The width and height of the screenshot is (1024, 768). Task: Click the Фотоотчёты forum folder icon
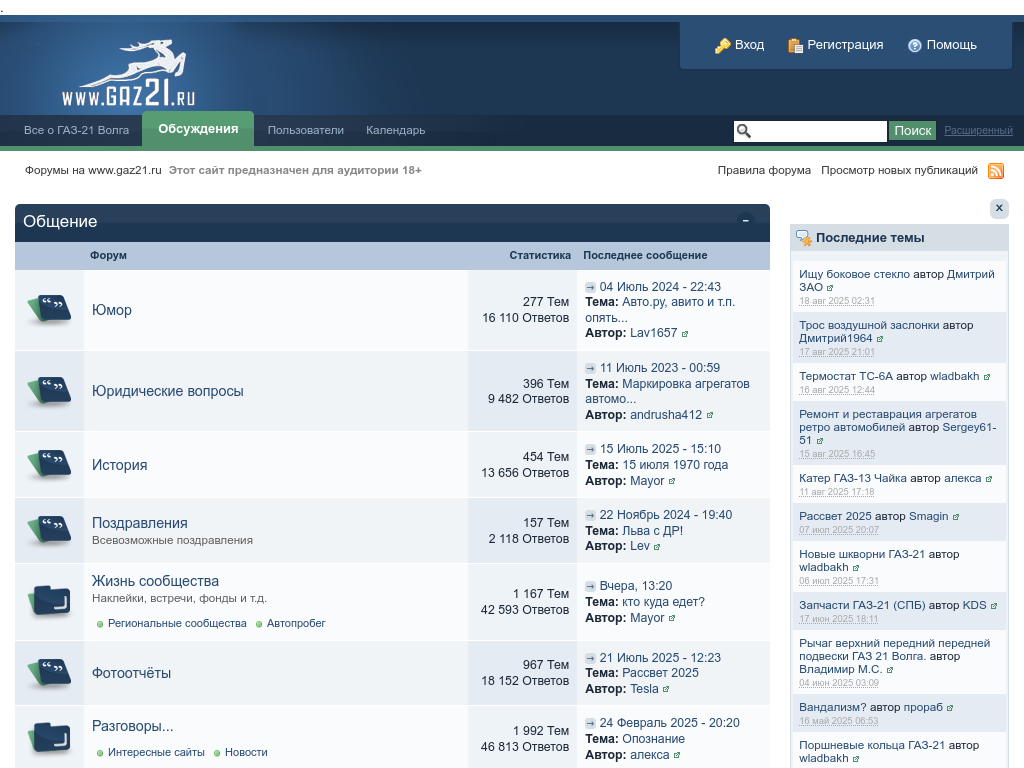click(x=49, y=673)
